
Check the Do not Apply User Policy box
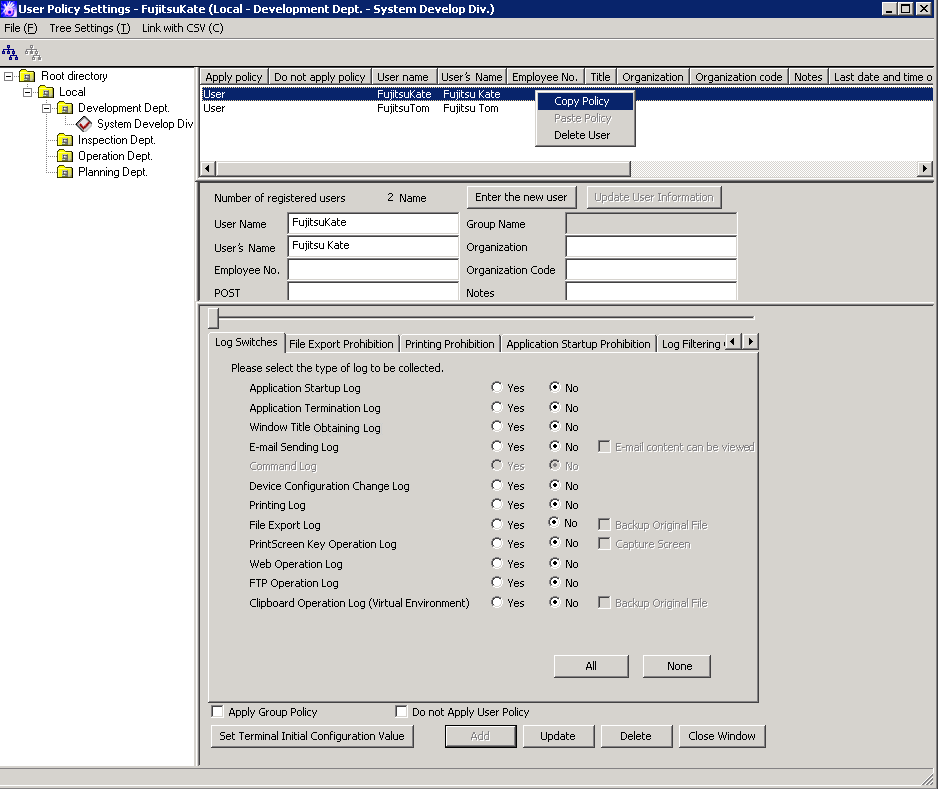click(x=402, y=712)
